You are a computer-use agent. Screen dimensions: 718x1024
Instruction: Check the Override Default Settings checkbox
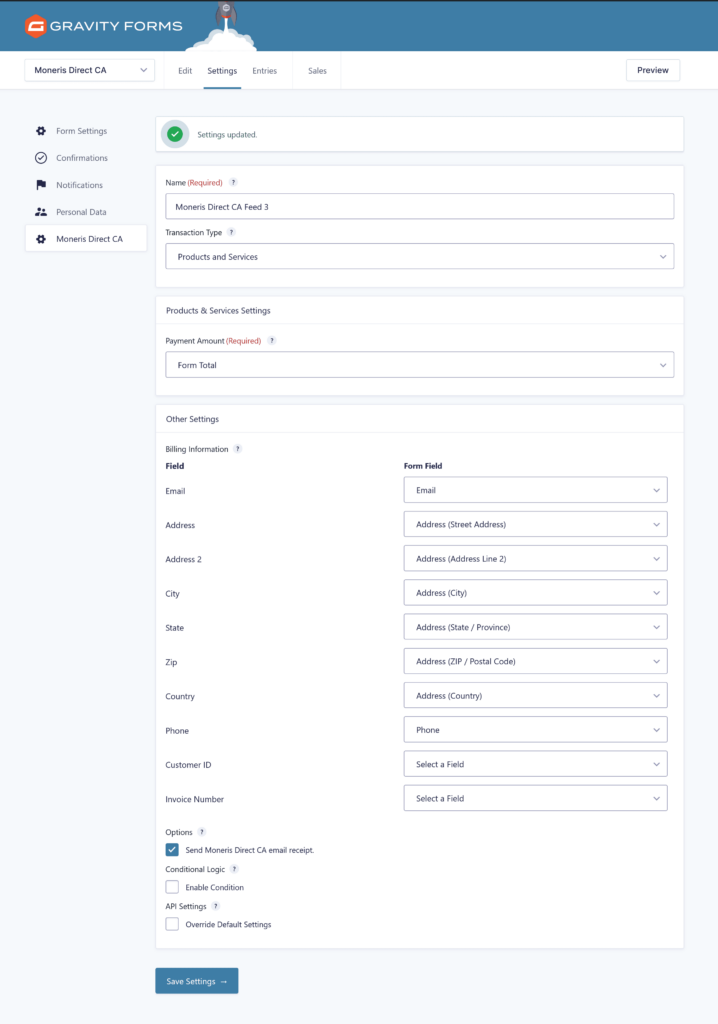tap(172, 924)
